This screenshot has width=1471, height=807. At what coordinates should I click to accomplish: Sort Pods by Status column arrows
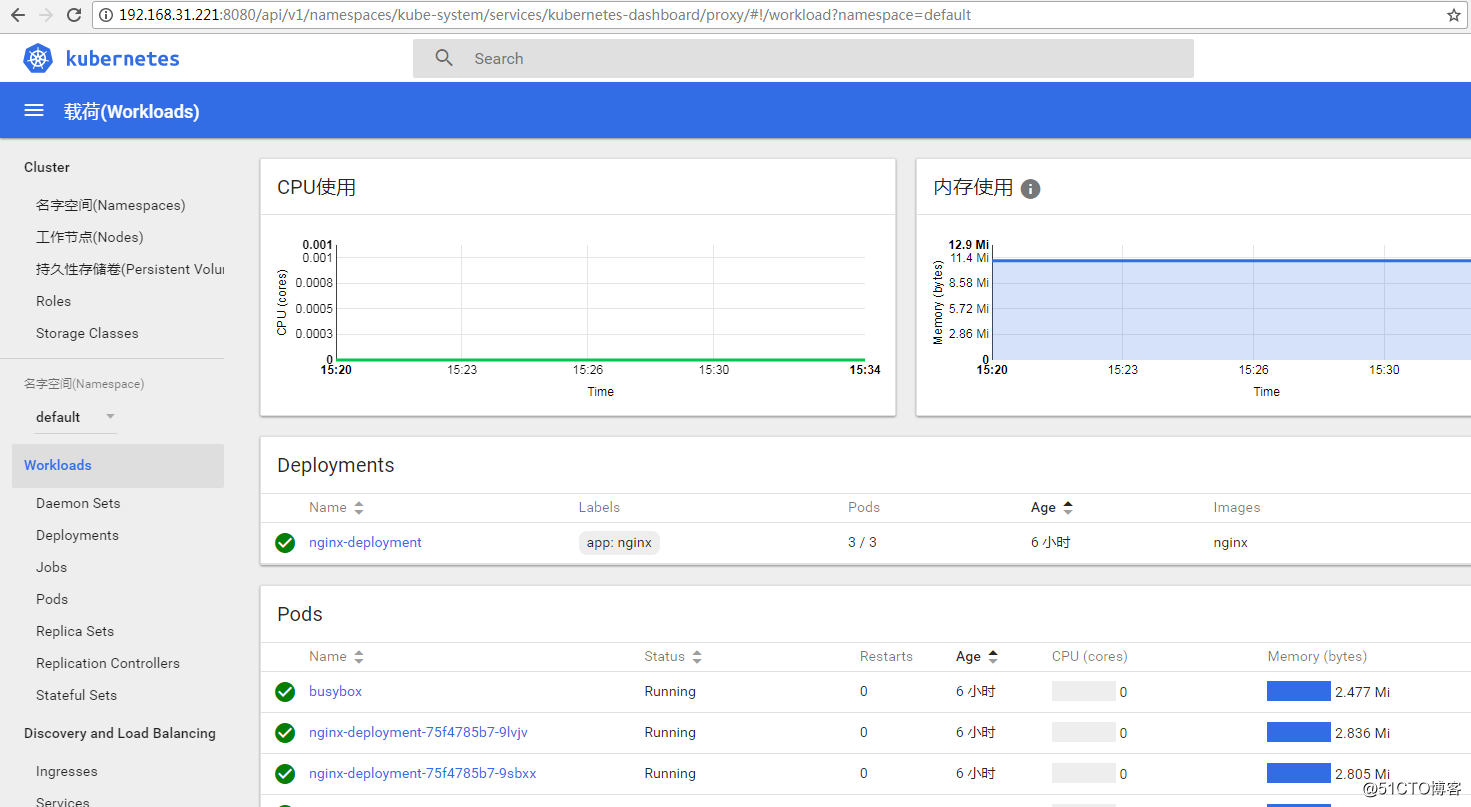pyautogui.click(x=697, y=657)
